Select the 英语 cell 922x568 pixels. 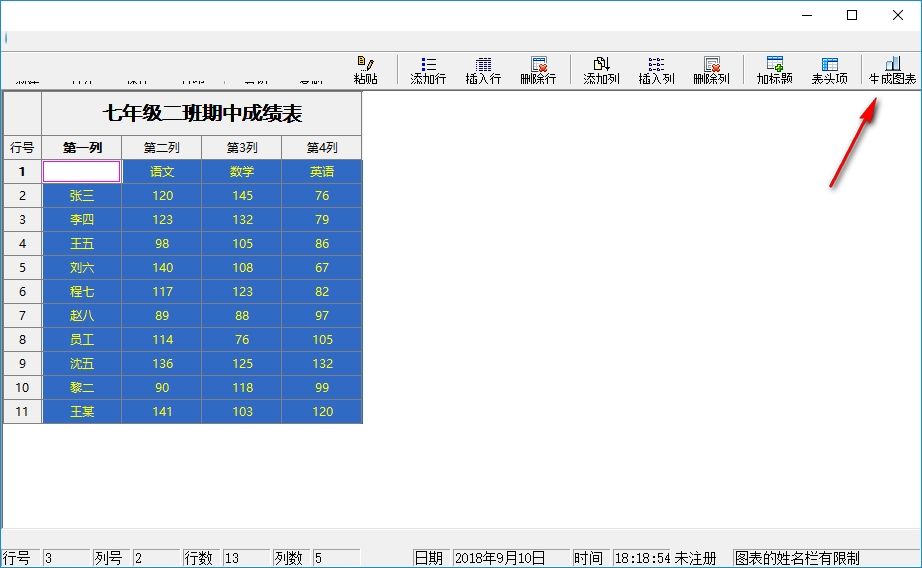pyautogui.click(x=322, y=172)
